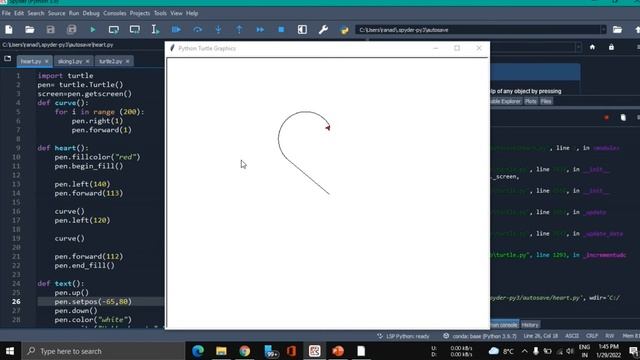Screen dimensions: 640x360
Task: Click the red interrupt kernel icon in console
Action: pyautogui.click(x=607, y=118)
